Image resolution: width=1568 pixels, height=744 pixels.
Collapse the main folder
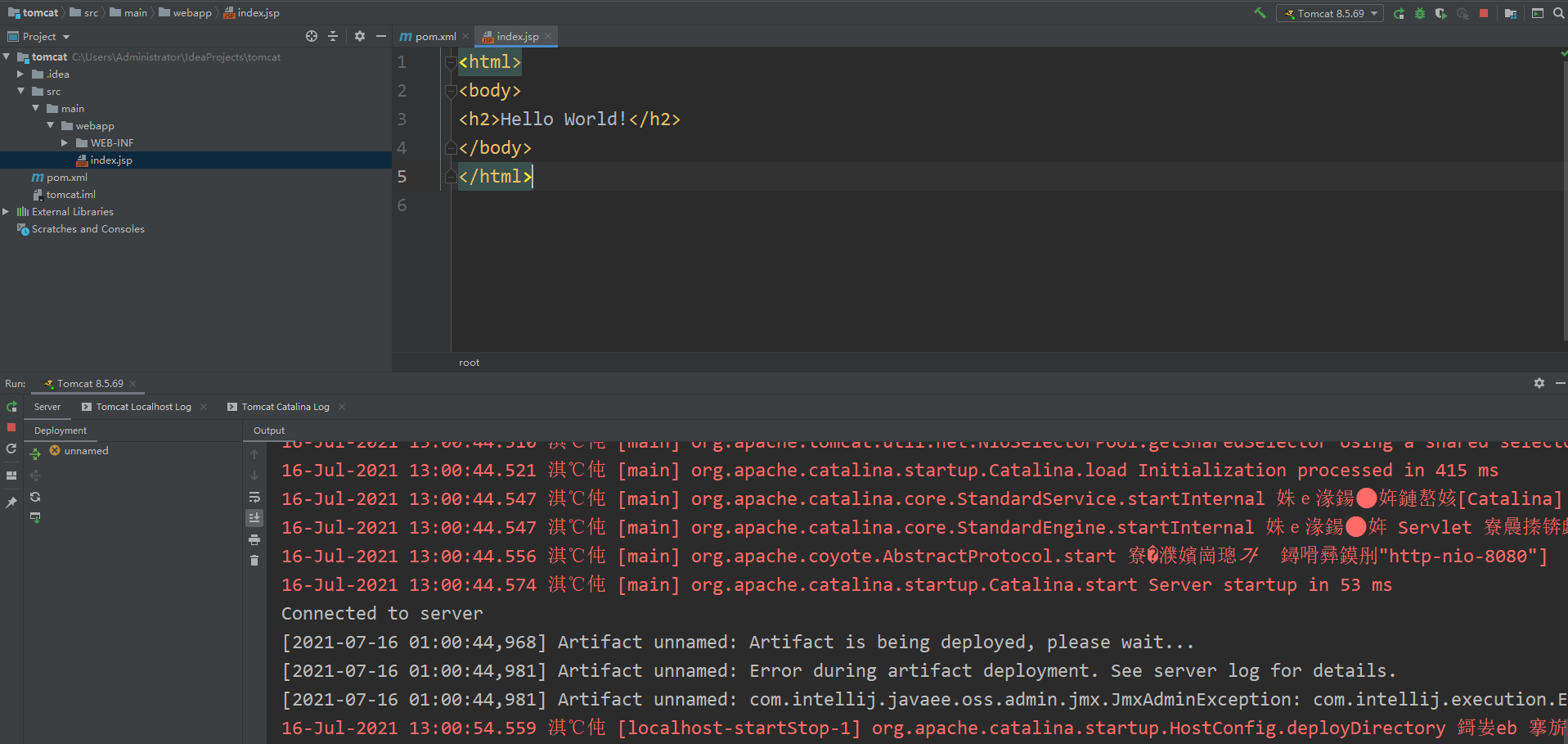coord(36,108)
